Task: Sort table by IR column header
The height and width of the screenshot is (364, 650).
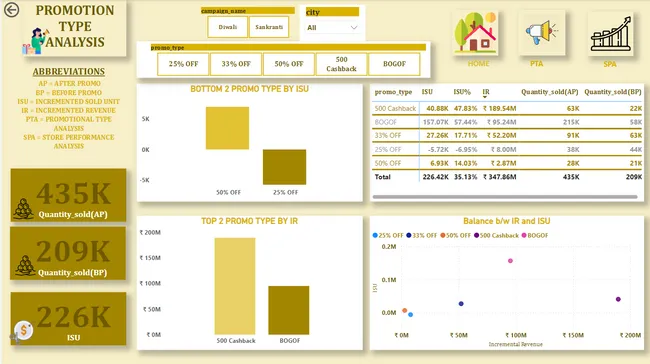Action: tap(486, 92)
